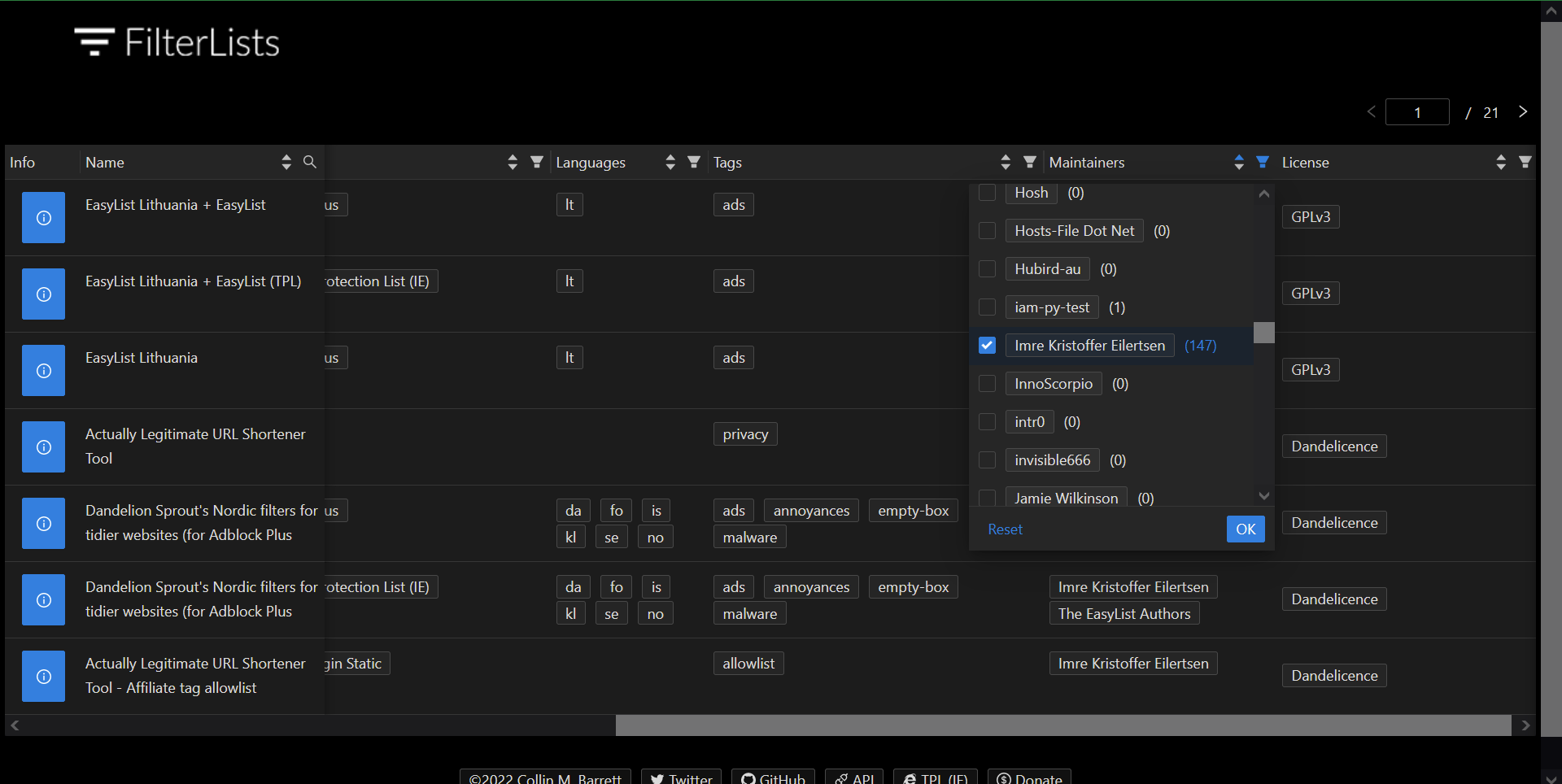Go back using the left page chevron
Screen dimensions: 1562x784
(x=1371, y=111)
